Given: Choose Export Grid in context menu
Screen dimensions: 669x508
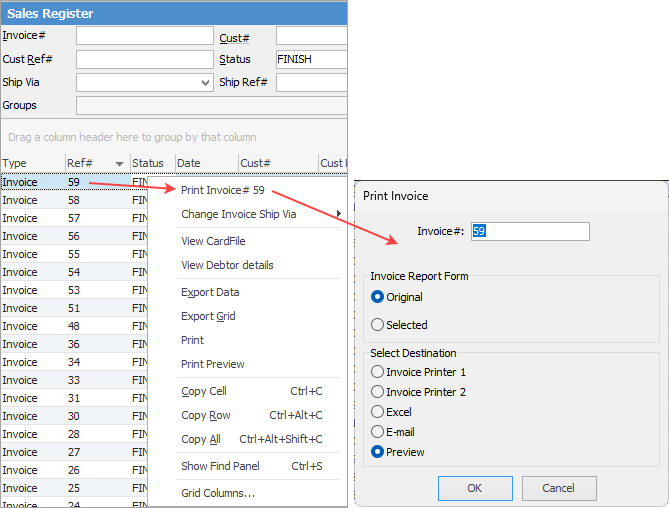Looking at the screenshot, I should click(208, 316).
